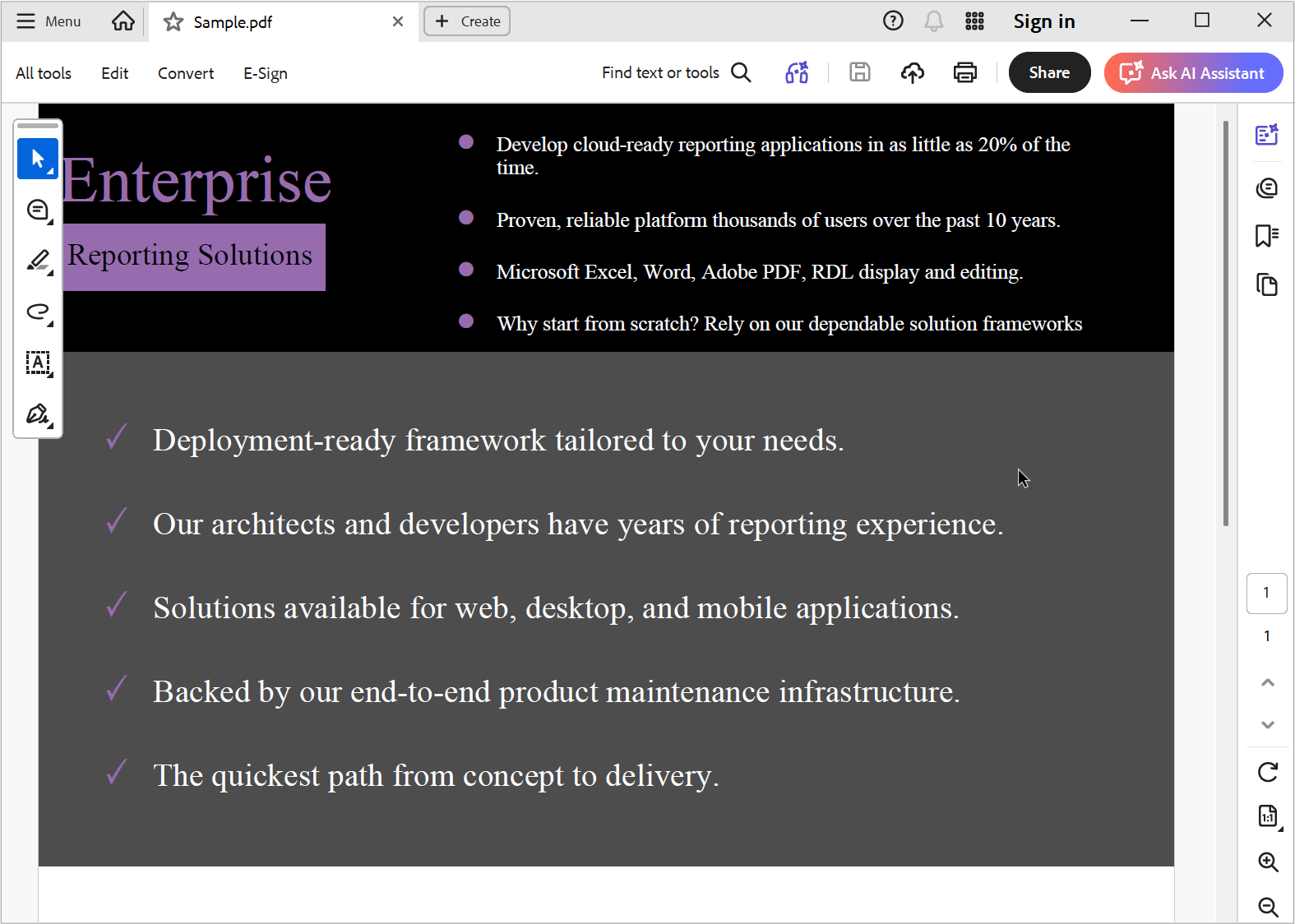The height and width of the screenshot is (924, 1295).
Task: Open the AI generative summary icon
Action: coord(797,72)
